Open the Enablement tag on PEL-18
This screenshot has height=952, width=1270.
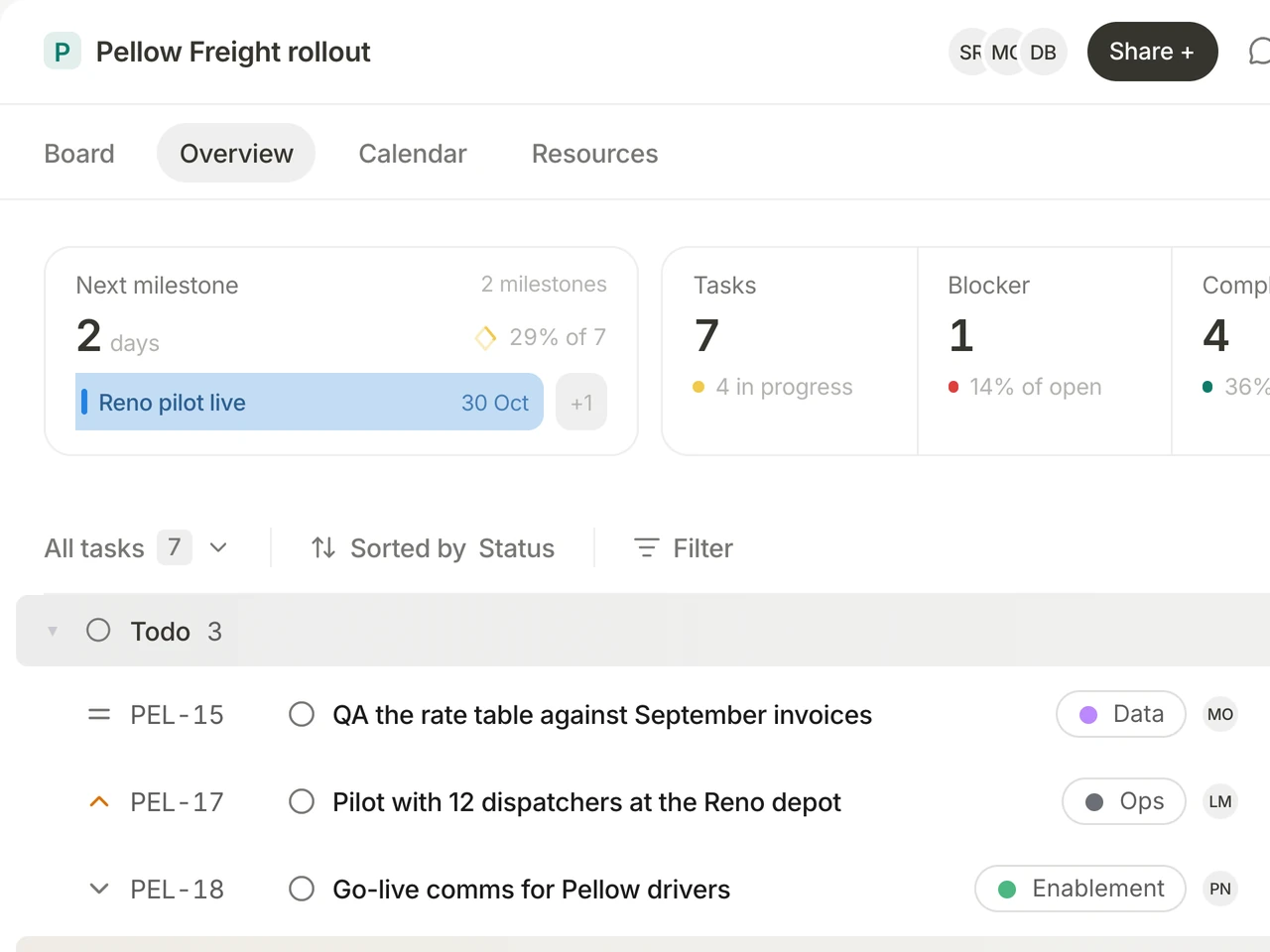point(1080,889)
